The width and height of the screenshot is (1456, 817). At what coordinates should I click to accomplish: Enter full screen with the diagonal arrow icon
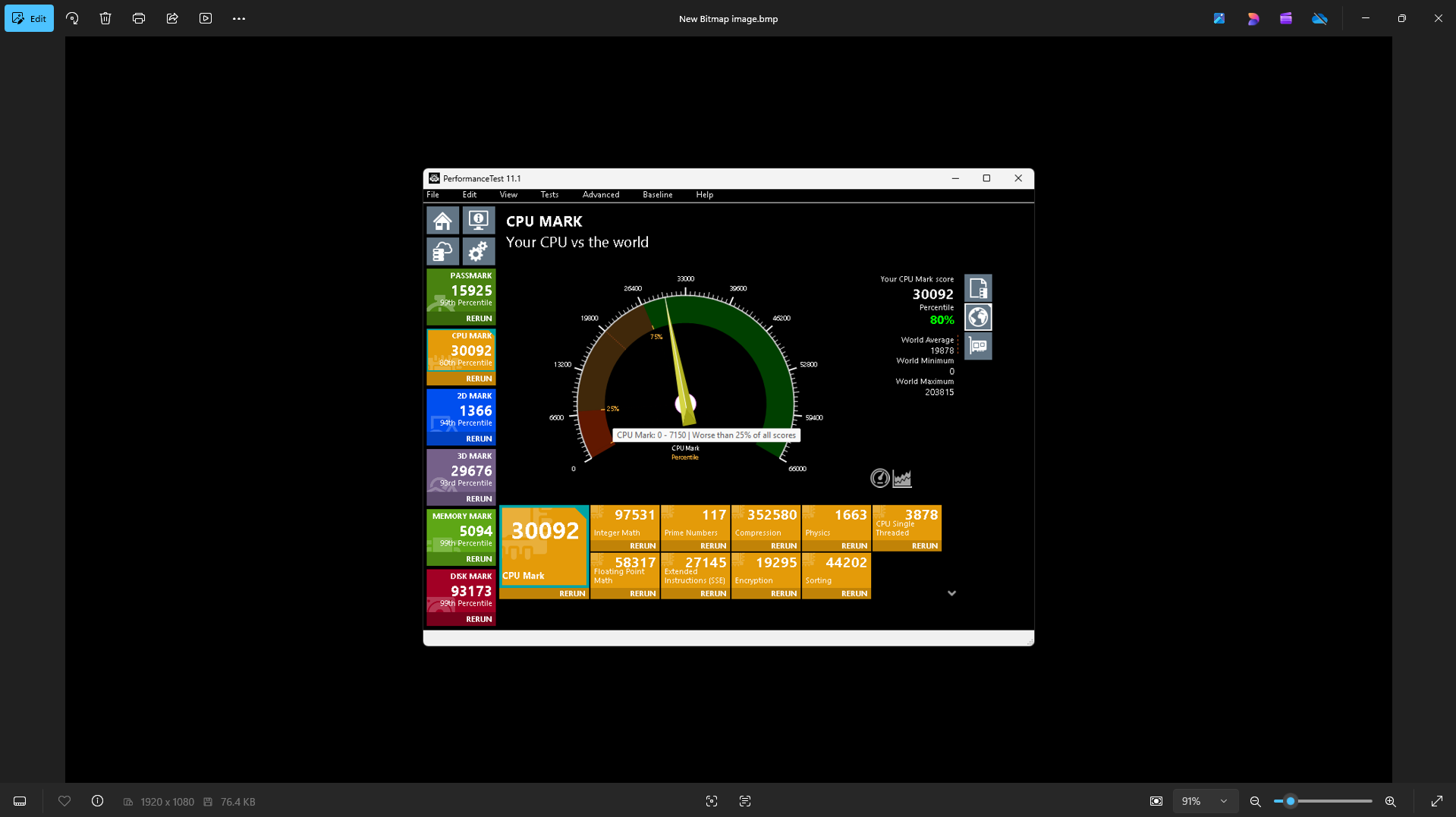pyautogui.click(x=1437, y=801)
